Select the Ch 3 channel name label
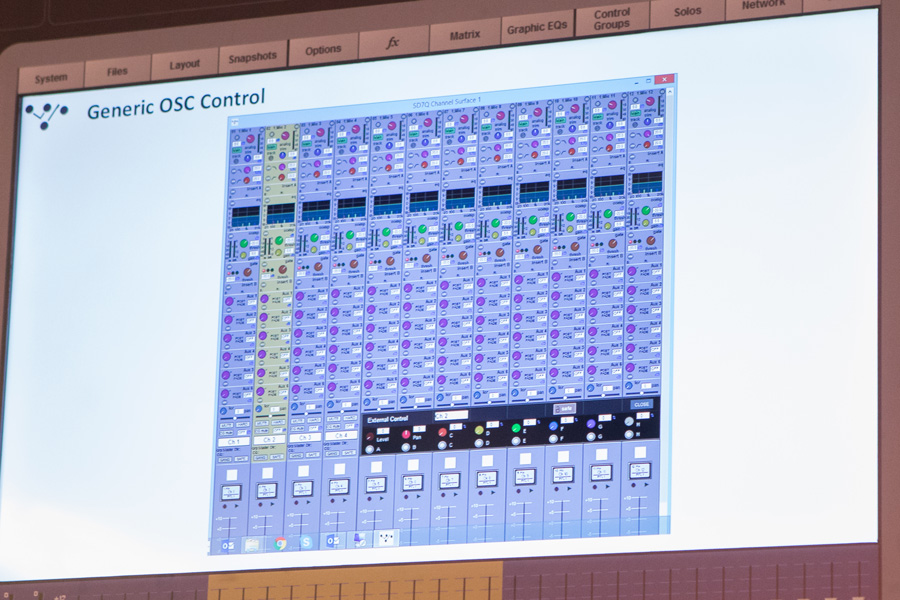Image resolution: width=900 pixels, height=600 pixels. click(305, 438)
